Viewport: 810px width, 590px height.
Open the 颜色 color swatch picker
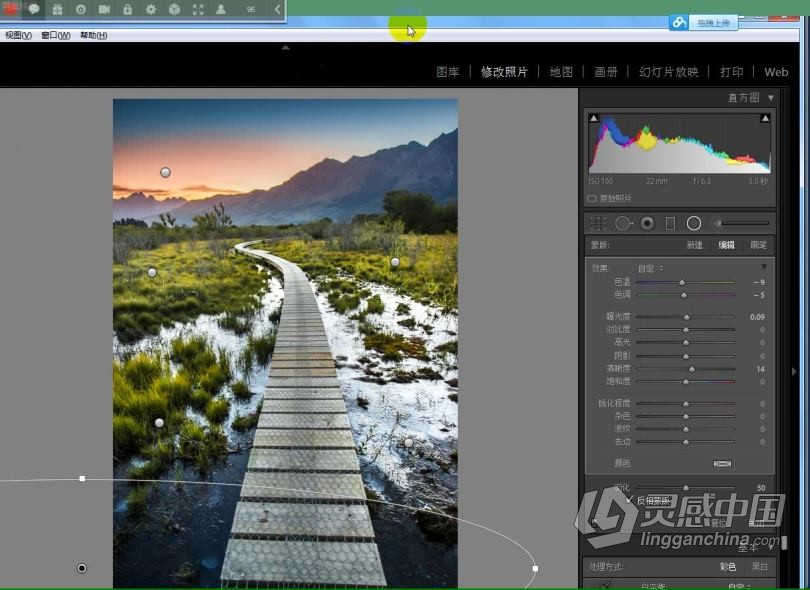pos(722,463)
